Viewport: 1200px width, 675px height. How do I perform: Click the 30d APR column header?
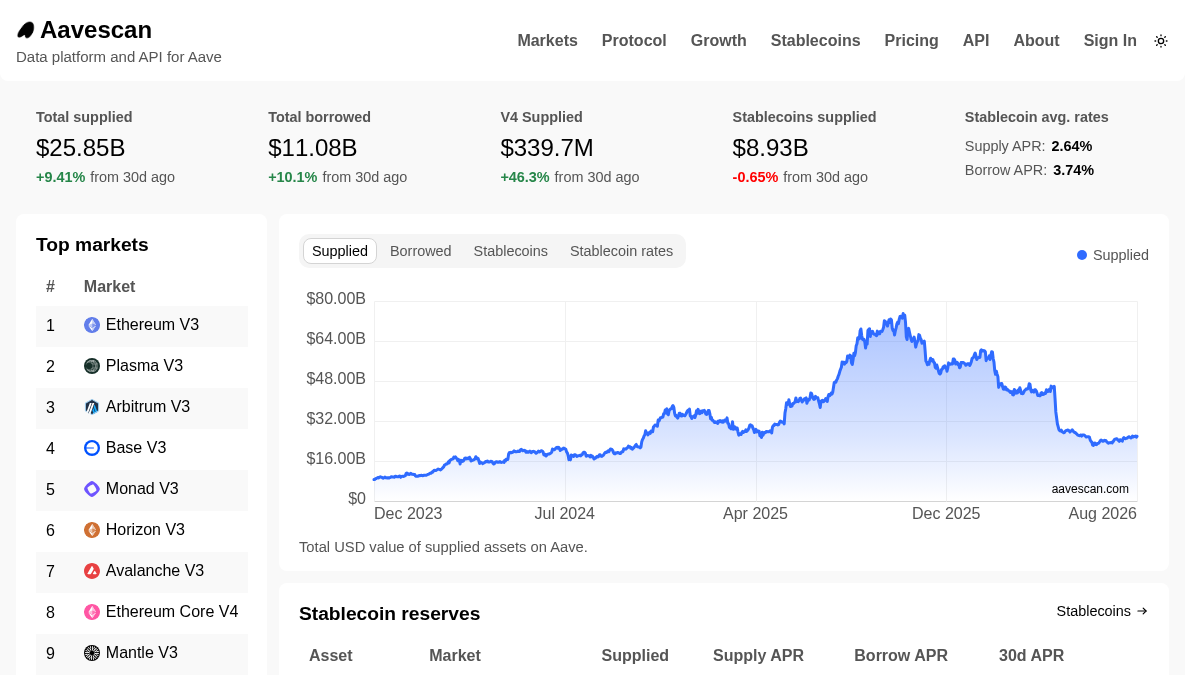(1031, 656)
